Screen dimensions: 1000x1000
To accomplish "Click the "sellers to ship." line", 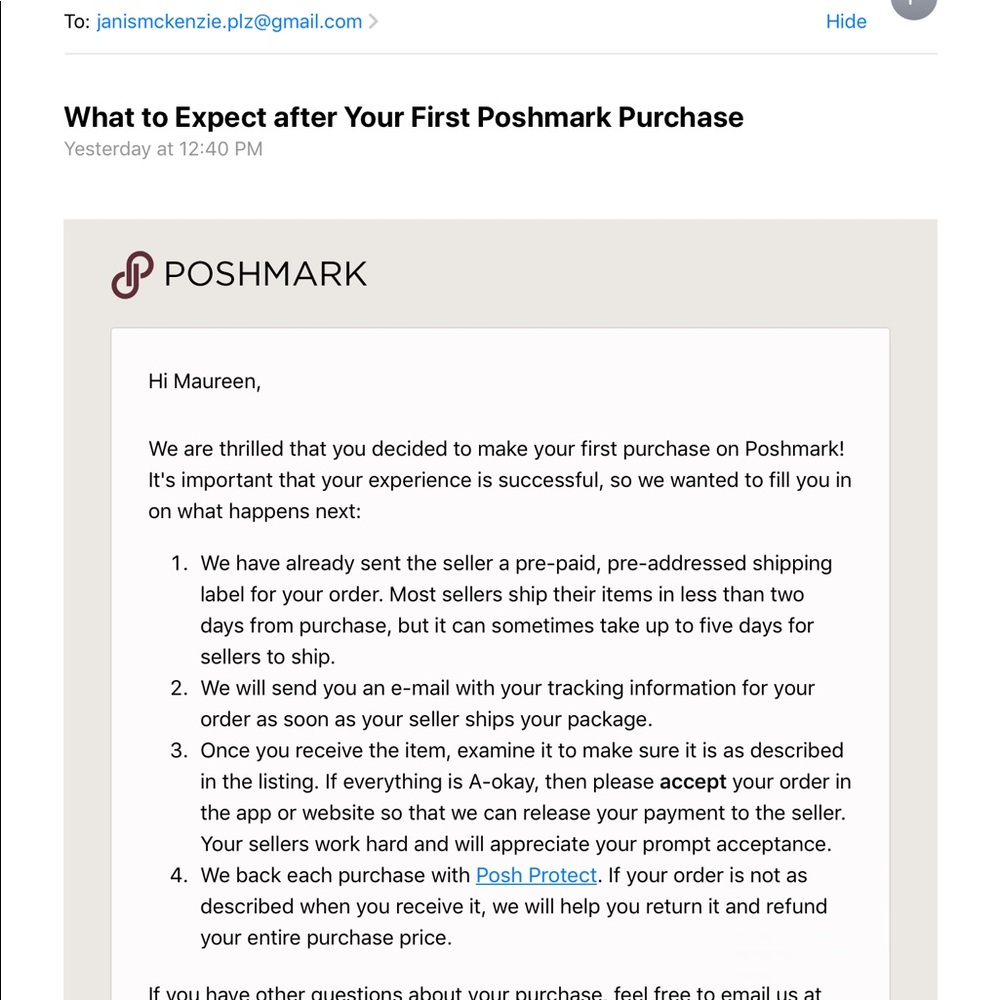I will (x=268, y=657).
